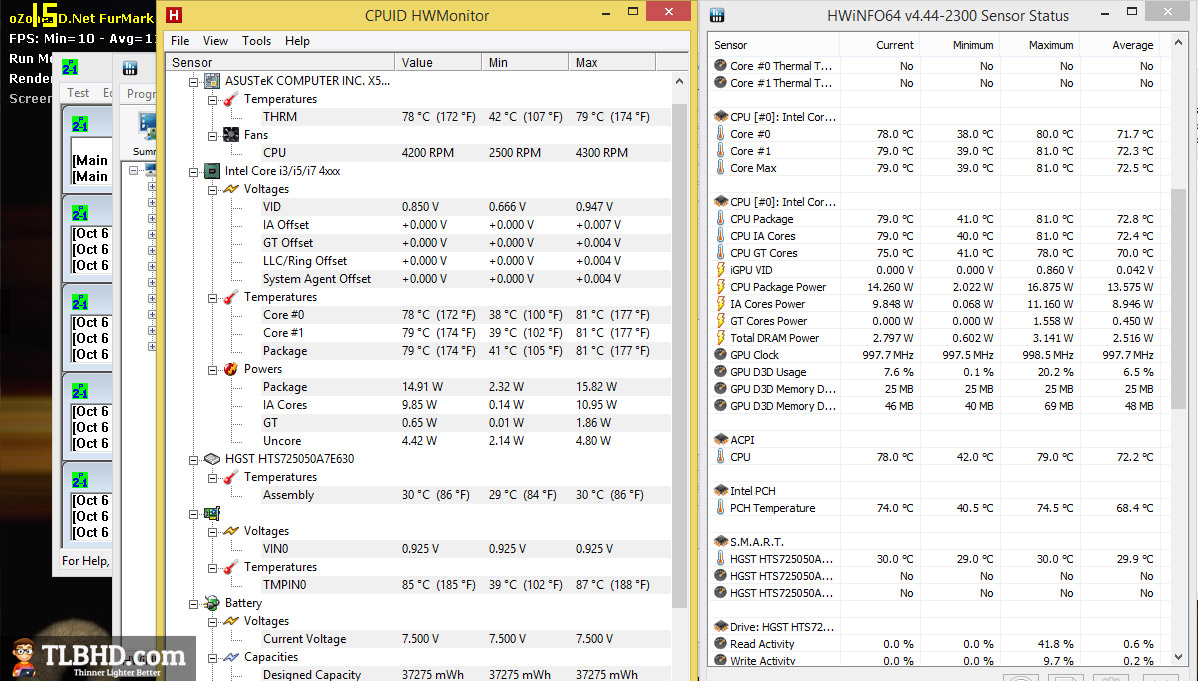
Task: Click the Core #0 Thermal sensor icon
Action: click(720, 66)
